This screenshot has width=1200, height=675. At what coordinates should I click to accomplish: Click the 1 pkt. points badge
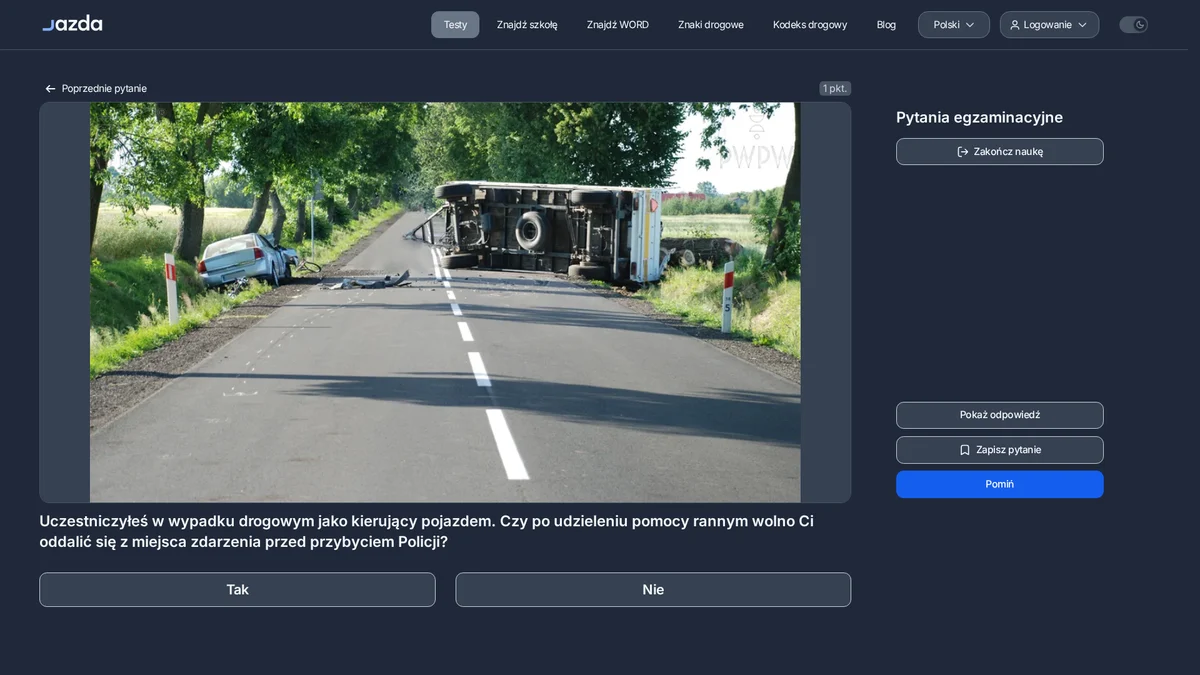tap(835, 88)
